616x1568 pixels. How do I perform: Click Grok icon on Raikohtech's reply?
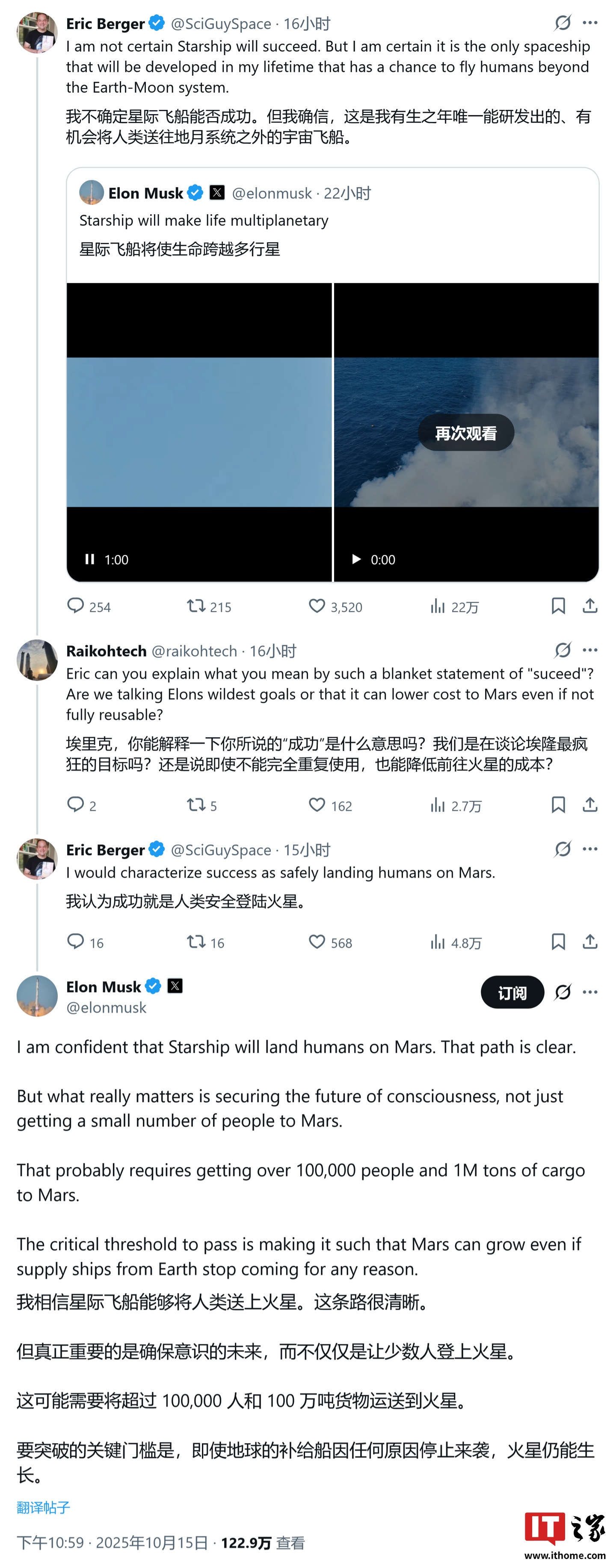point(563,650)
